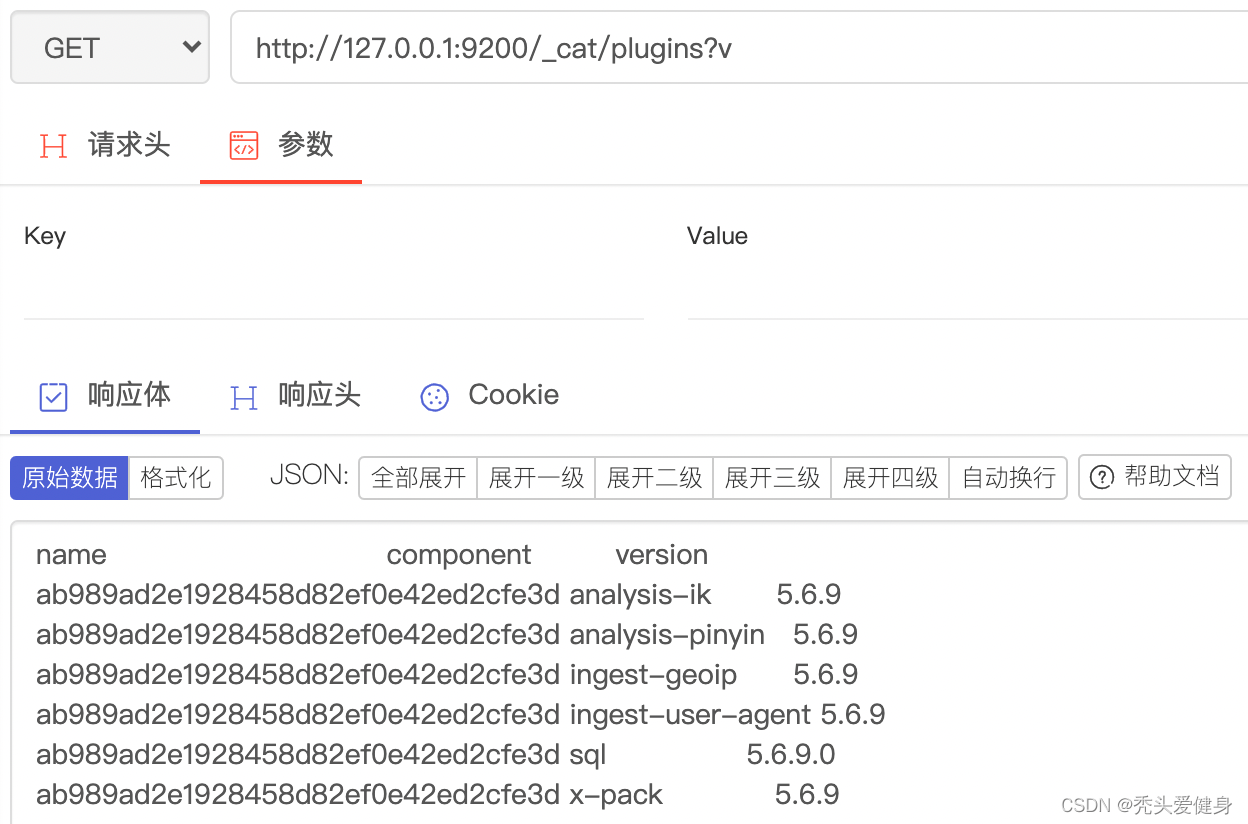Click 全部展开 to expand all JSON
1248x824 pixels.
[x=418, y=478]
